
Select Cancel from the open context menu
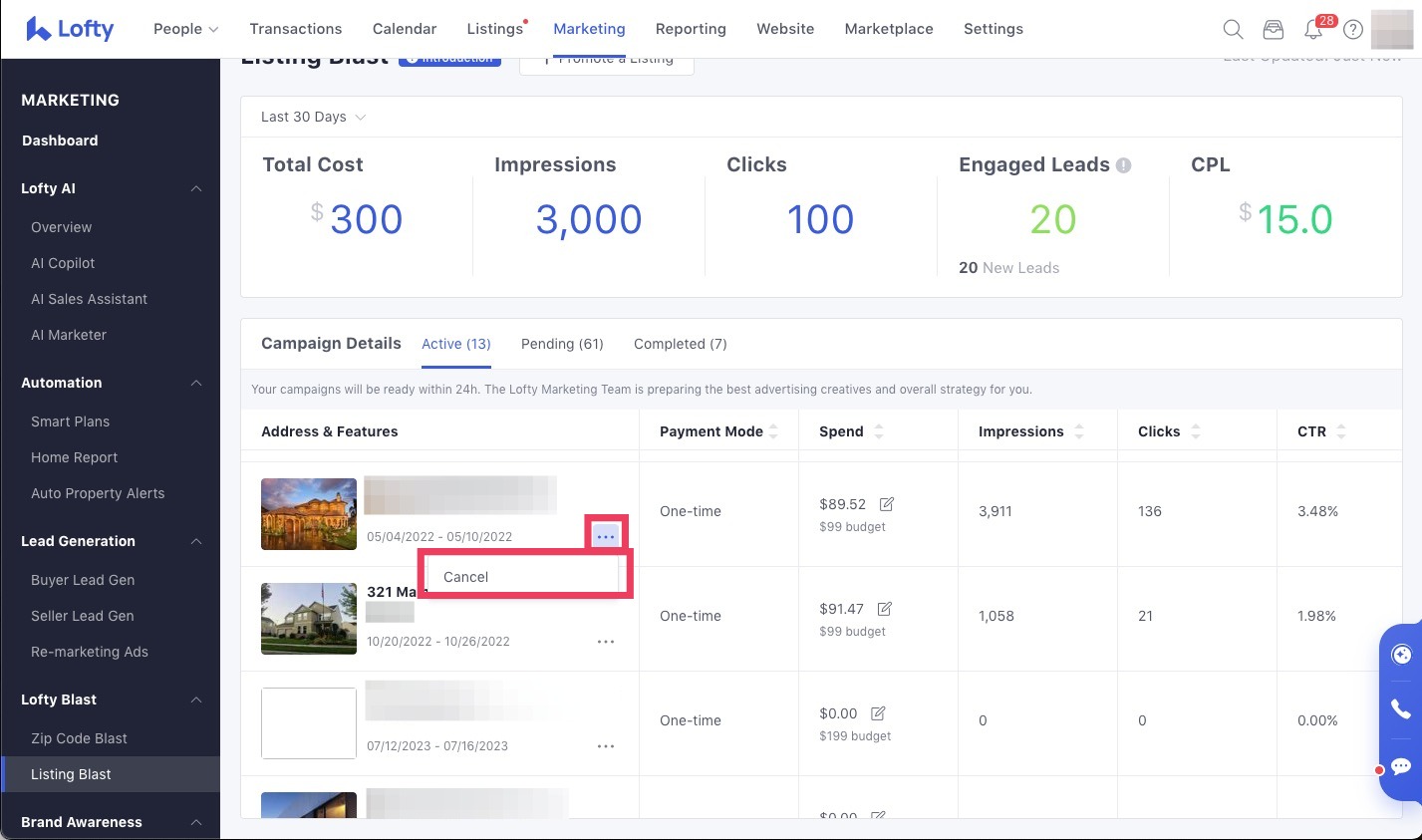(x=465, y=576)
